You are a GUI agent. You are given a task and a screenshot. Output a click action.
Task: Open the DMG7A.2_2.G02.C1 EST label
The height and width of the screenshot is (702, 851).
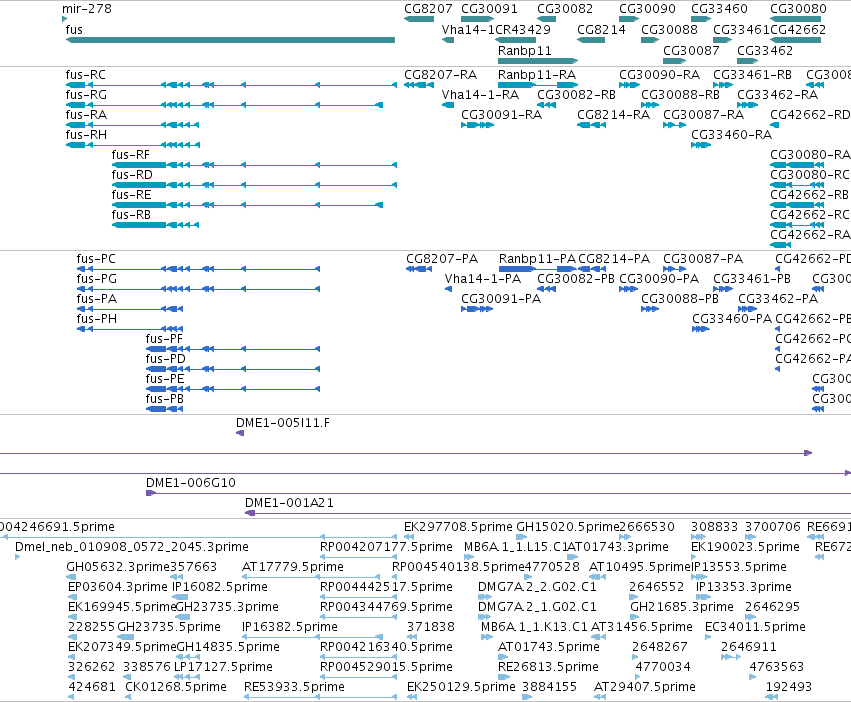(537, 587)
